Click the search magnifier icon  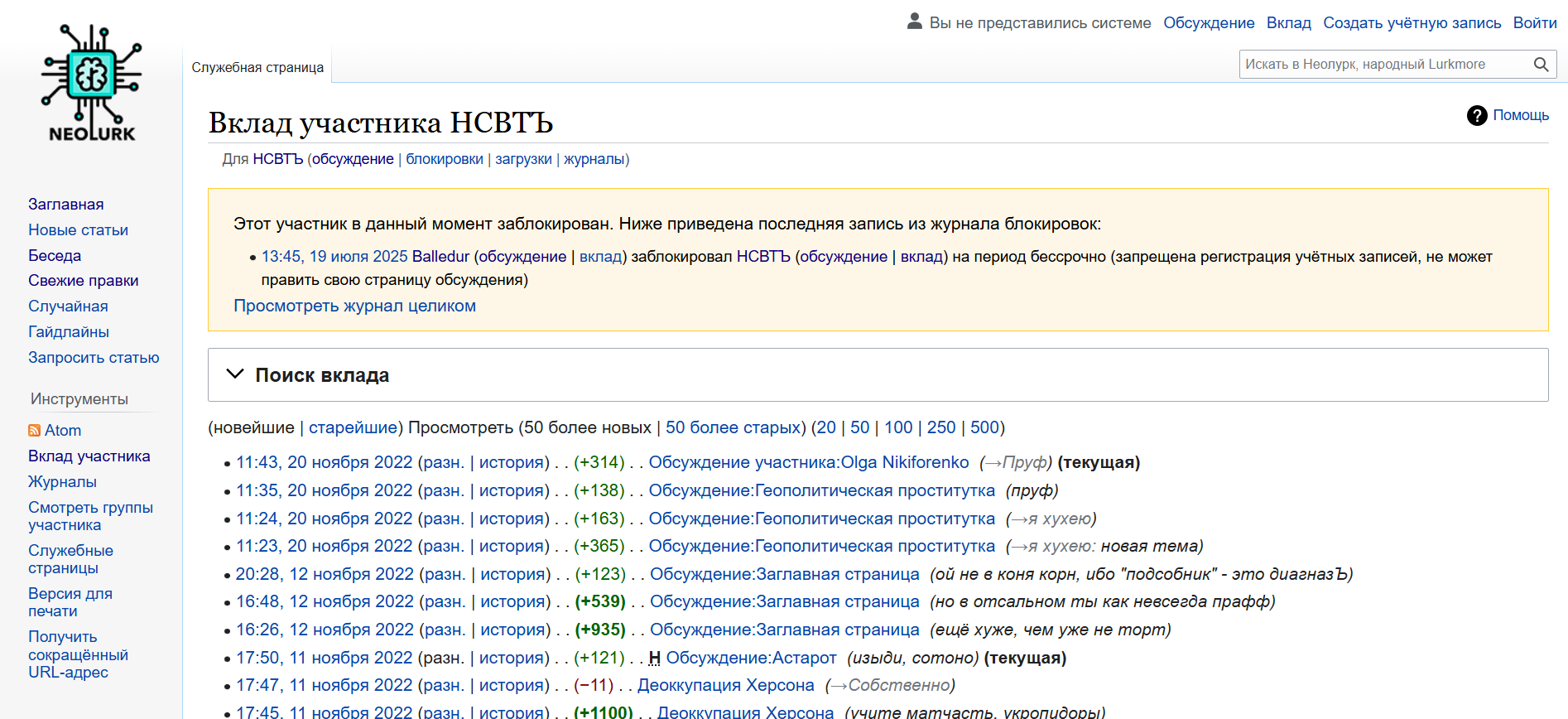pos(1541,65)
